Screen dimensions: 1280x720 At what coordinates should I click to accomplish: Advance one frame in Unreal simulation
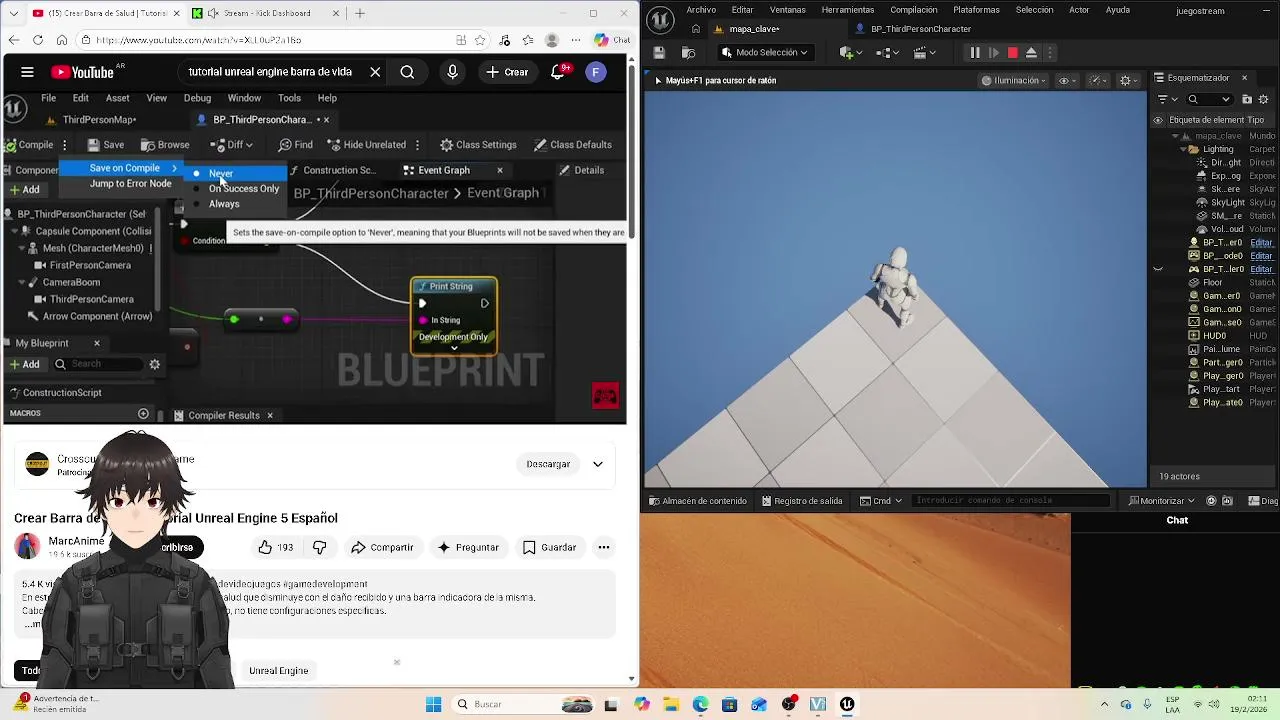coord(994,53)
